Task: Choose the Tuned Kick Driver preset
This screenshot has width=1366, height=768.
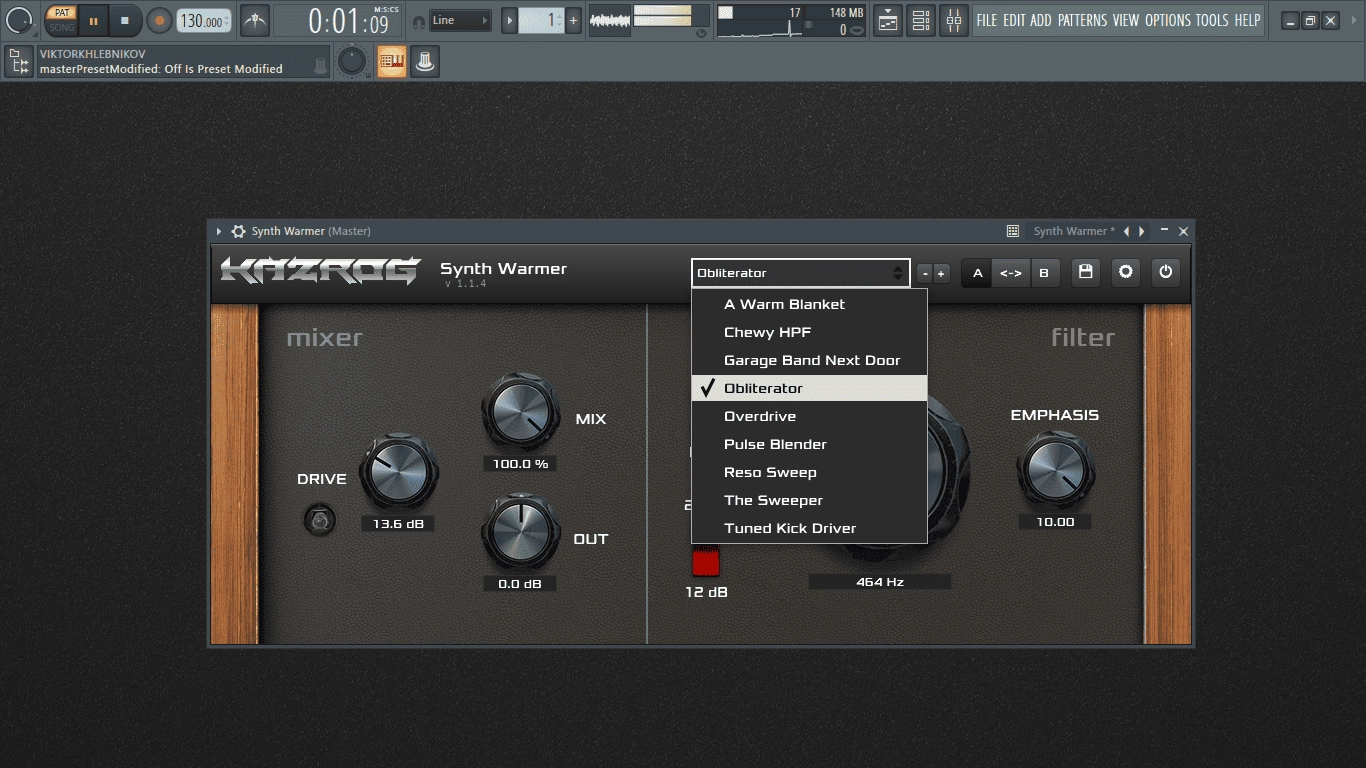Action: click(809, 528)
